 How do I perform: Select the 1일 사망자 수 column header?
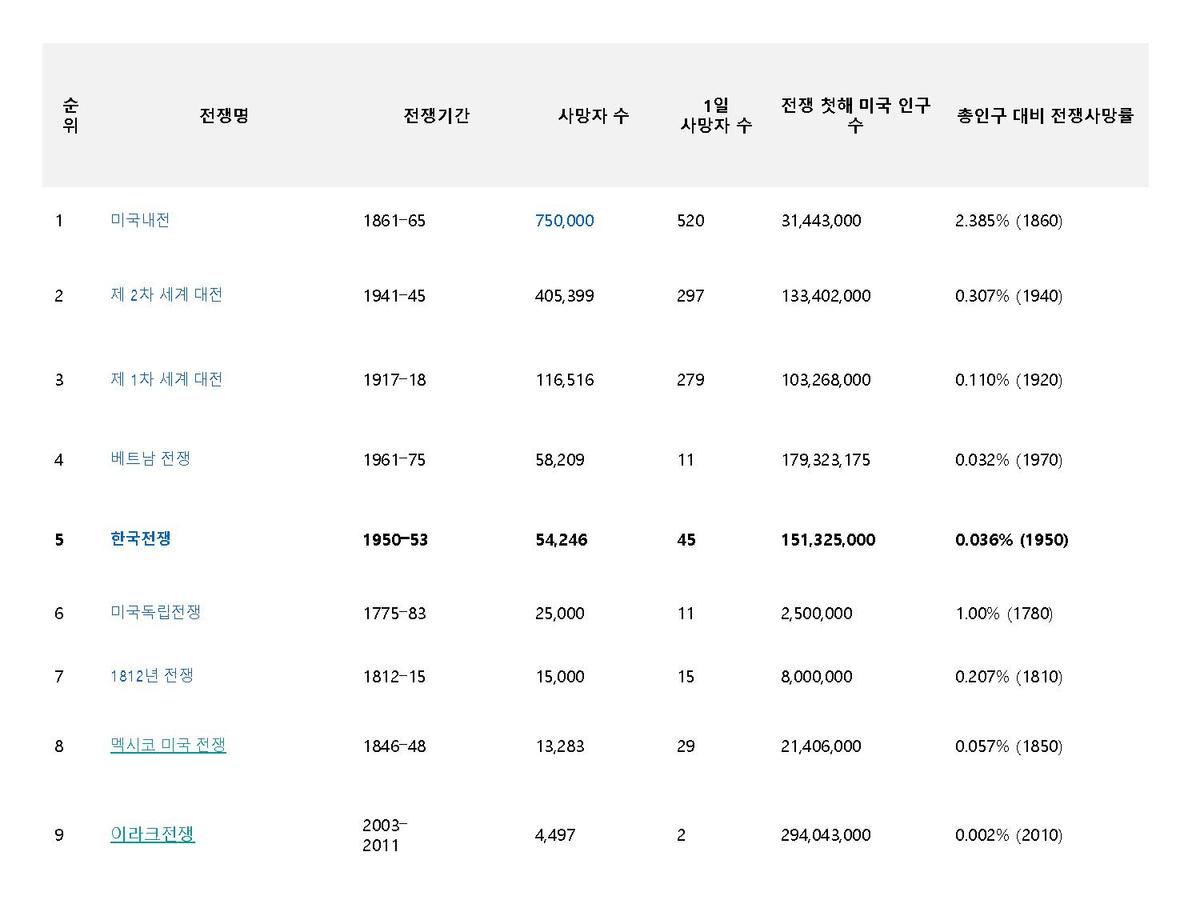[x=716, y=116]
